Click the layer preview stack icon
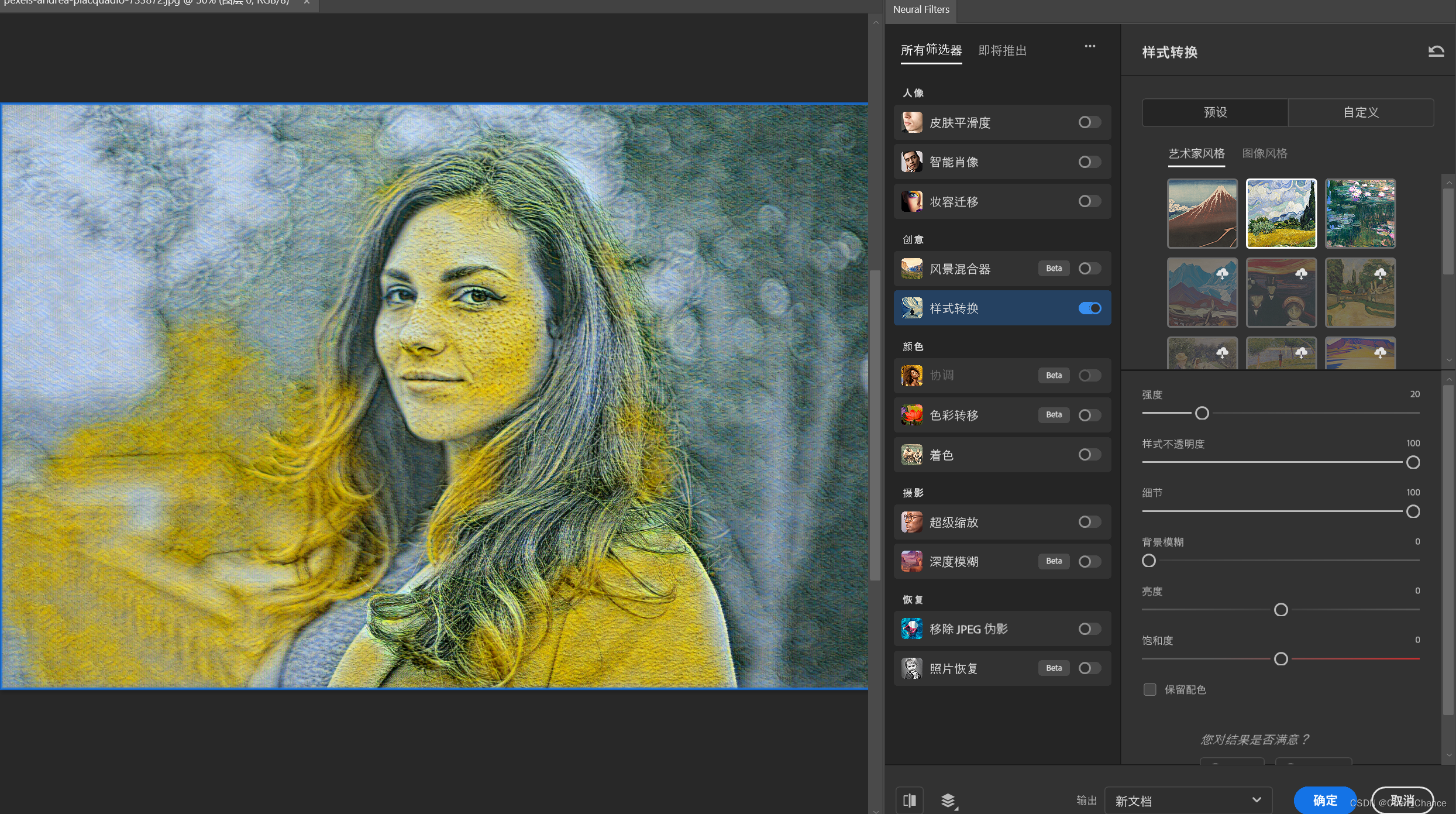The image size is (1456, 814). [948, 800]
